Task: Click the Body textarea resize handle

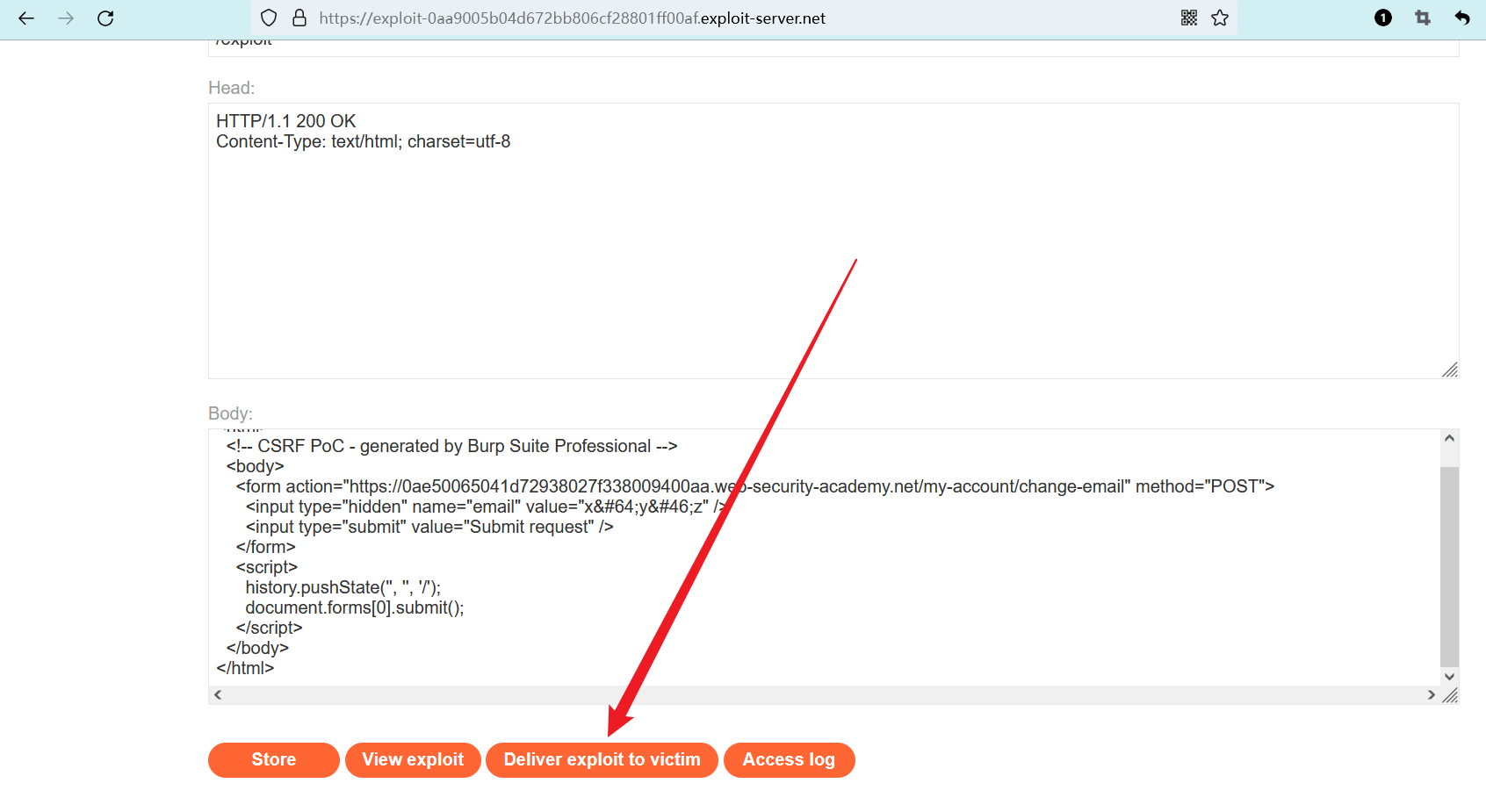Action: 1450,695
